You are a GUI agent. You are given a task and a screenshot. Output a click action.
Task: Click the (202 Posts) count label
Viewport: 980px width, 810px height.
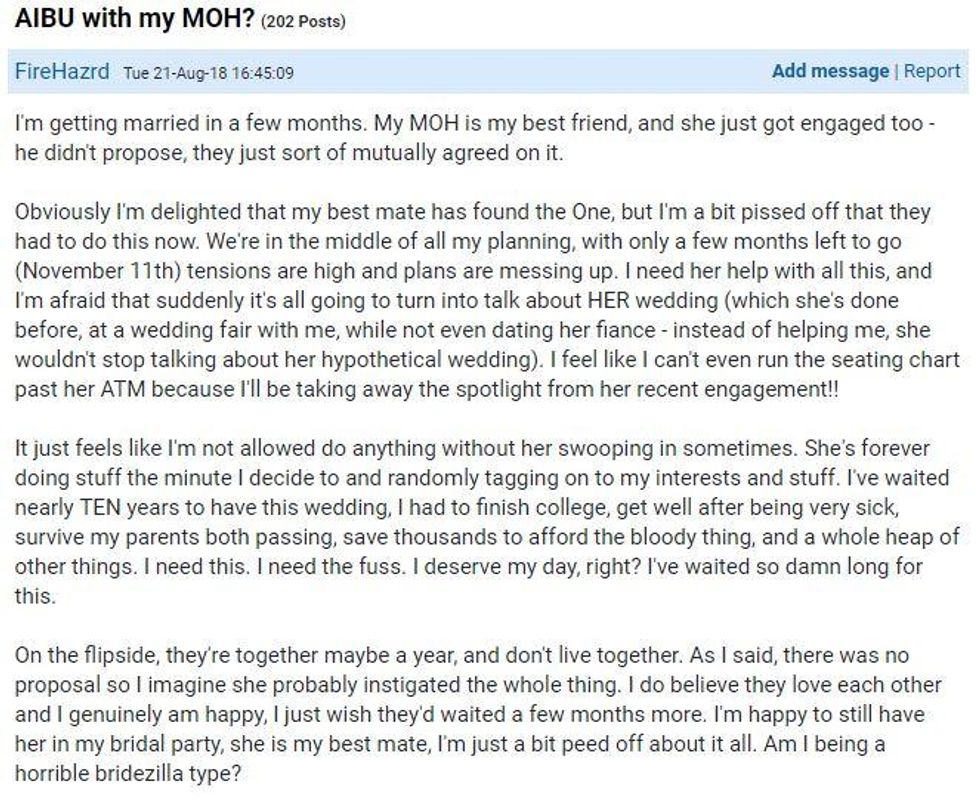point(303,22)
